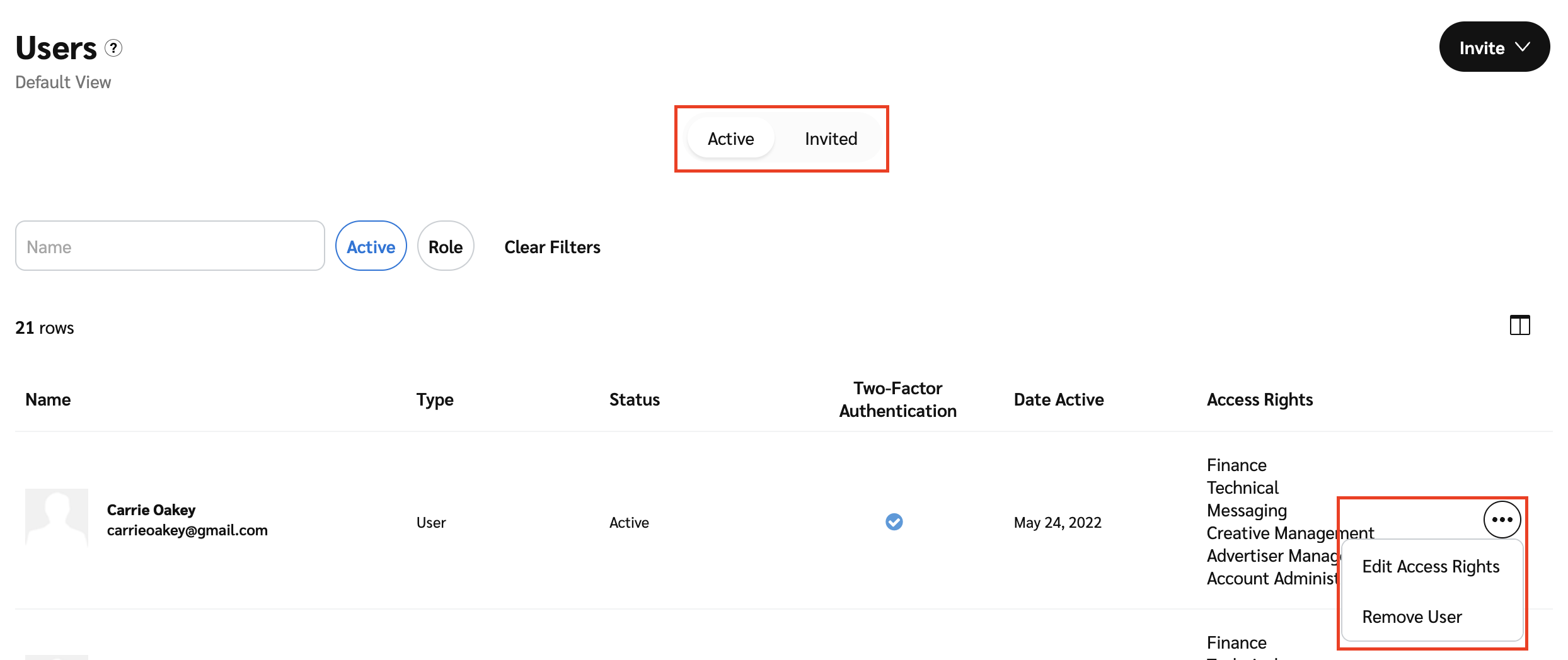This screenshot has height=660, width=1568.
Task: Click the Access Rights column header
Action: (x=1259, y=400)
